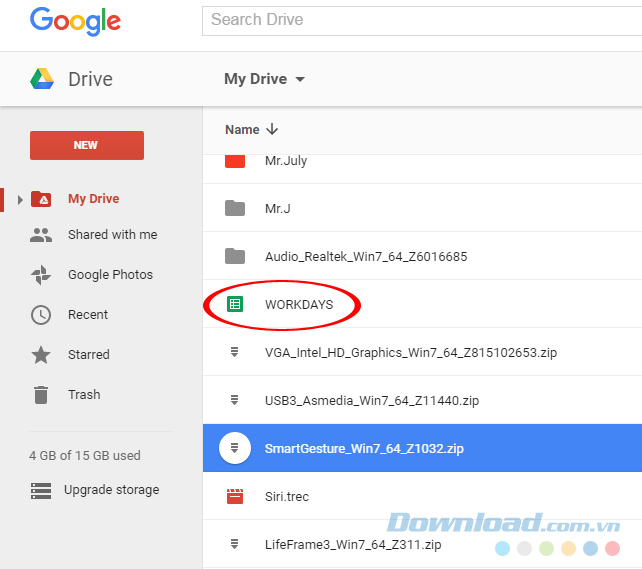Show Starred items
The image size is (642, 569).
[89, 354]
